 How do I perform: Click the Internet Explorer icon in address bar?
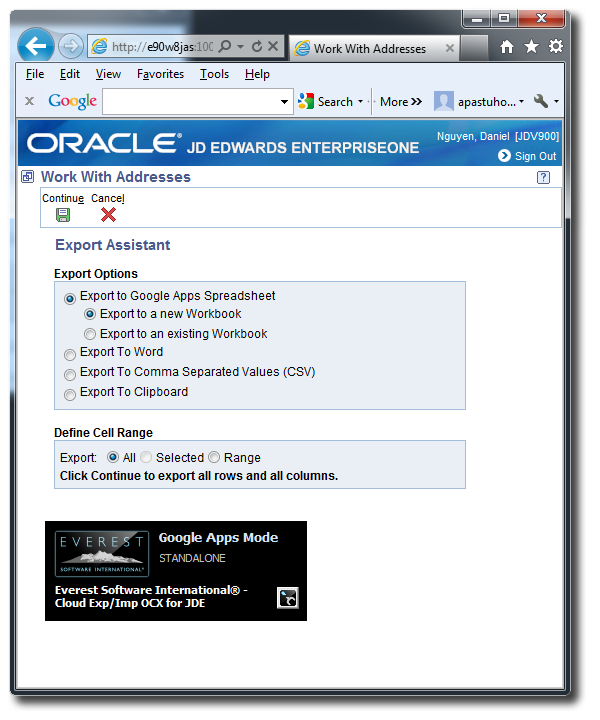99,46
